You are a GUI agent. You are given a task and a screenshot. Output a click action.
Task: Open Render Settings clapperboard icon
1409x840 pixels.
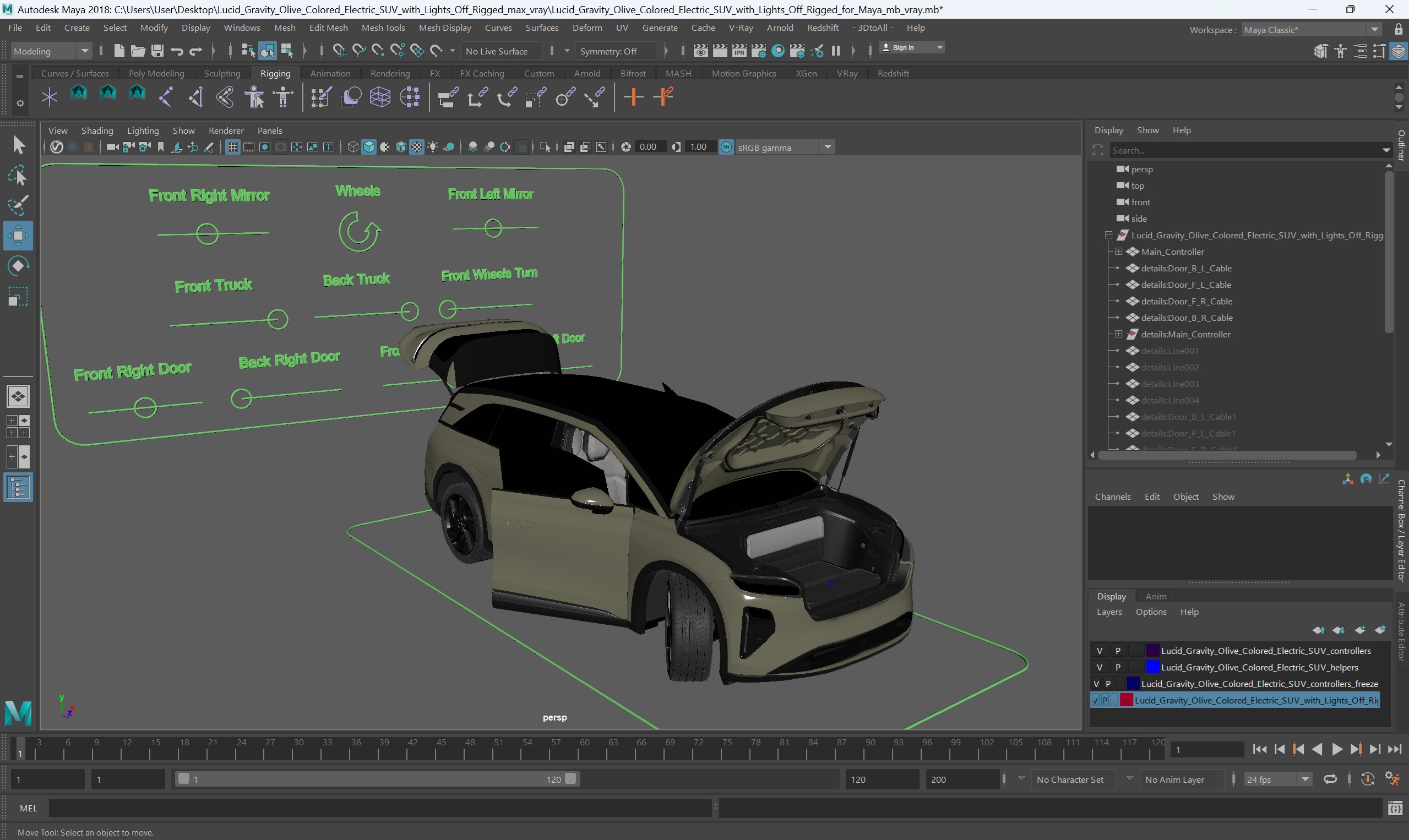pyautogui.click(x=759, y=51)
